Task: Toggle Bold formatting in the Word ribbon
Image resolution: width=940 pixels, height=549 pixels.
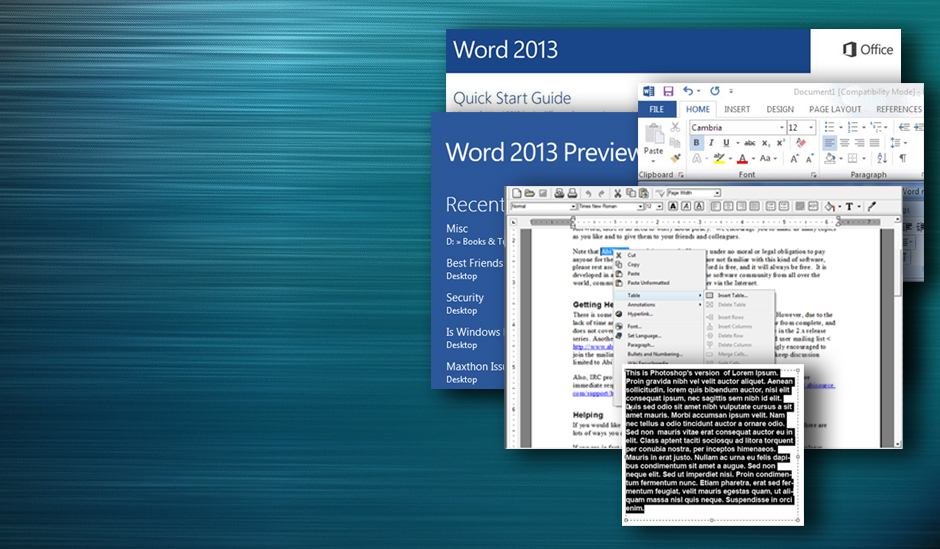Action: tap(697, 143)
